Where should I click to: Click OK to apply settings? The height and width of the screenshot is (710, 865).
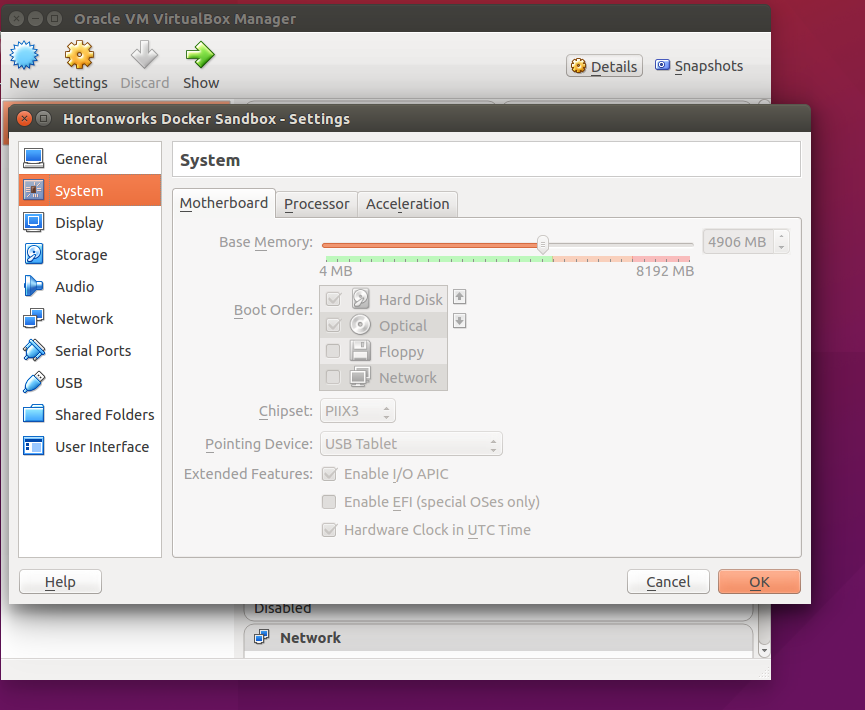click(x=759, y=582)
